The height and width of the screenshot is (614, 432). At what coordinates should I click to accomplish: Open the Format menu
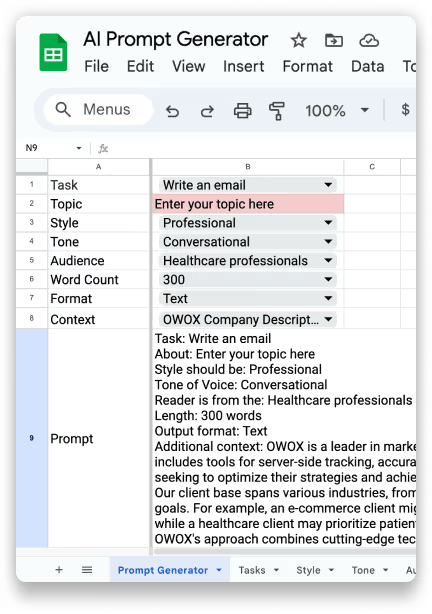click(x=307, y=66)
